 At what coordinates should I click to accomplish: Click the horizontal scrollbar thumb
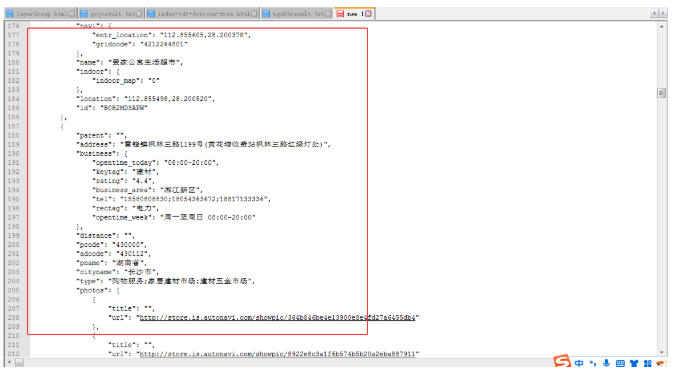click(x=19, y=363)
